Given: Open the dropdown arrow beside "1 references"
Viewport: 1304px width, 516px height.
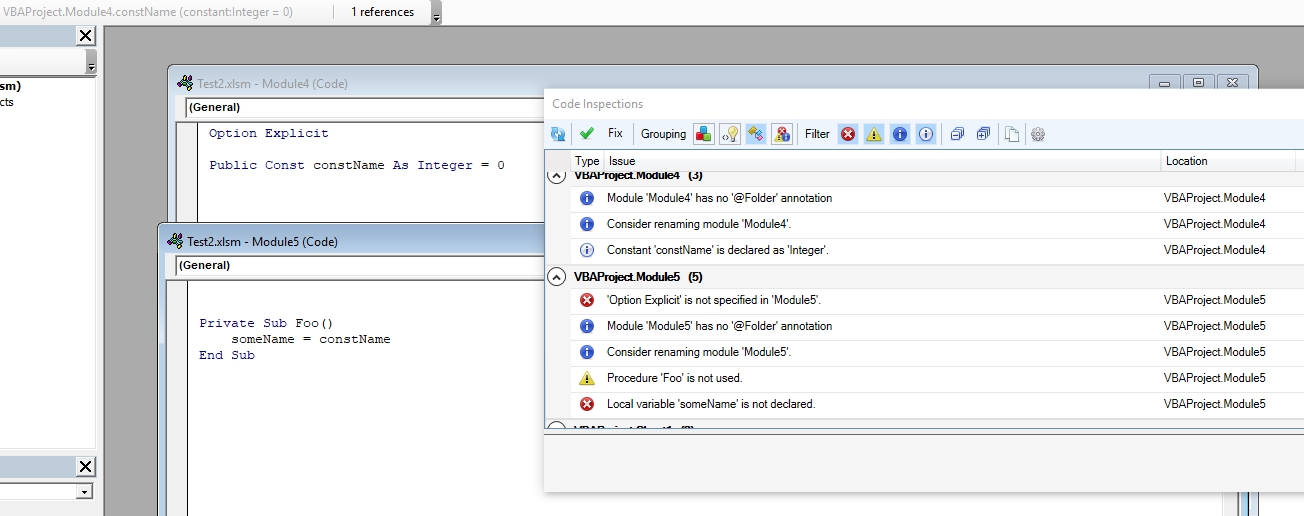Looking at the screenshot, I should pos(436,14).
